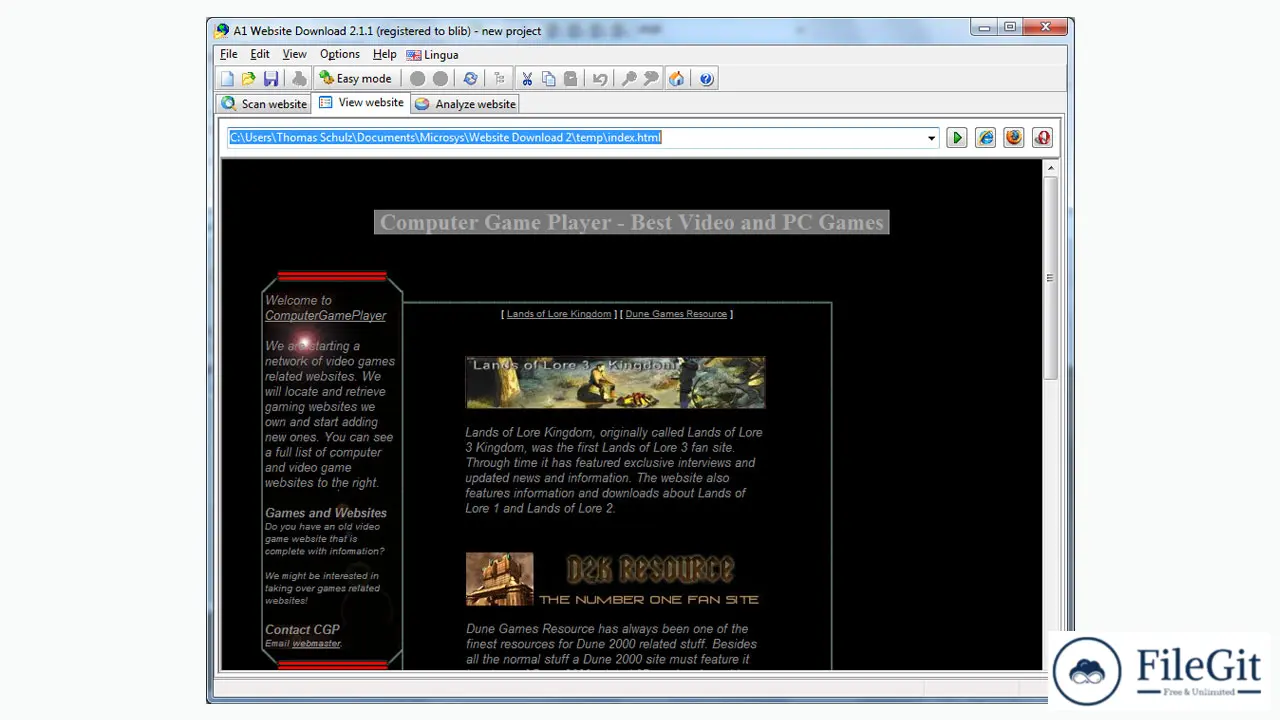Click the Undo arrow icon
Screen dimensions: 1280x720
pos(599,79)
